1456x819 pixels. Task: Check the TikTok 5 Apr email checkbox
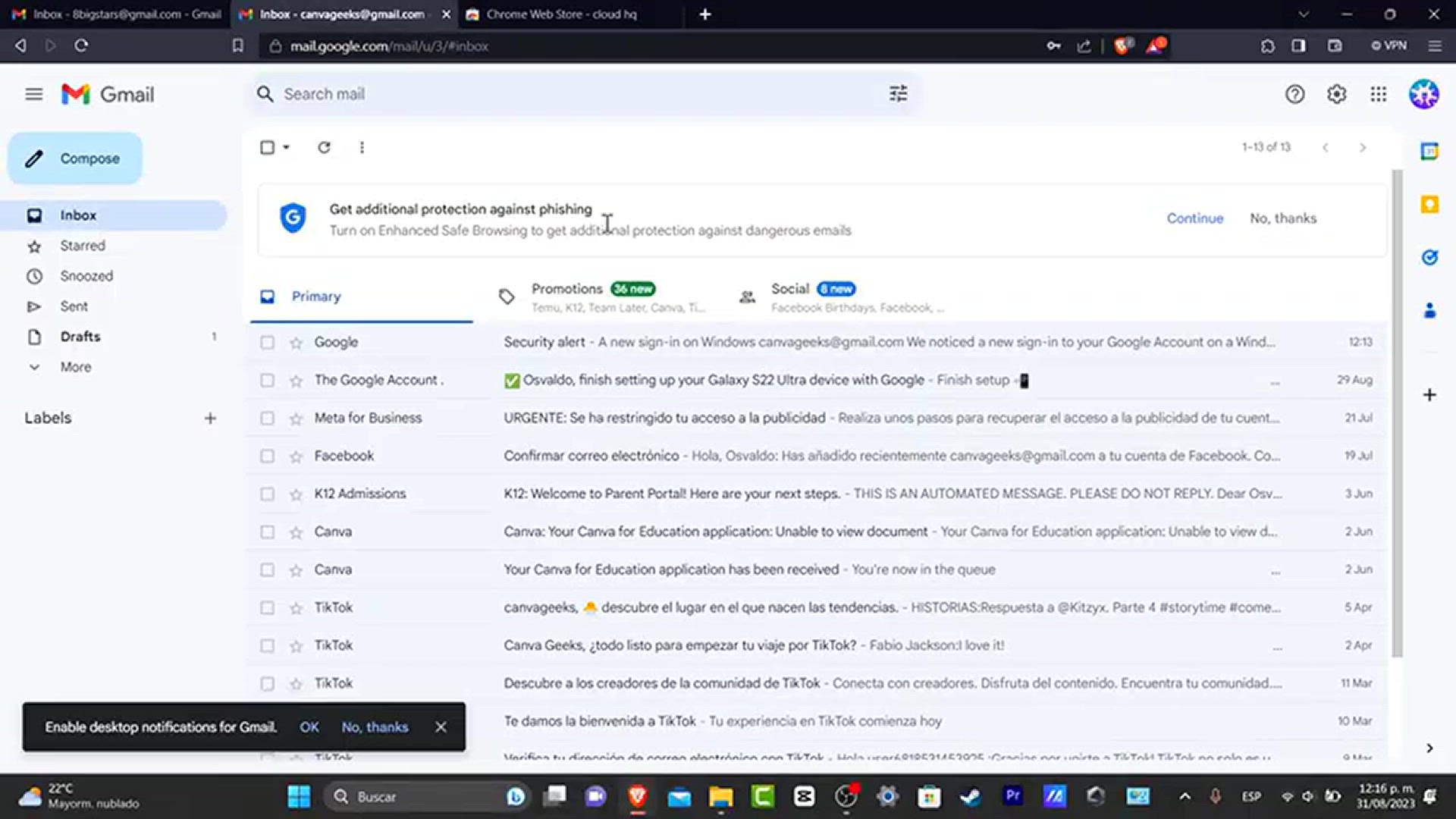(267, 608)
